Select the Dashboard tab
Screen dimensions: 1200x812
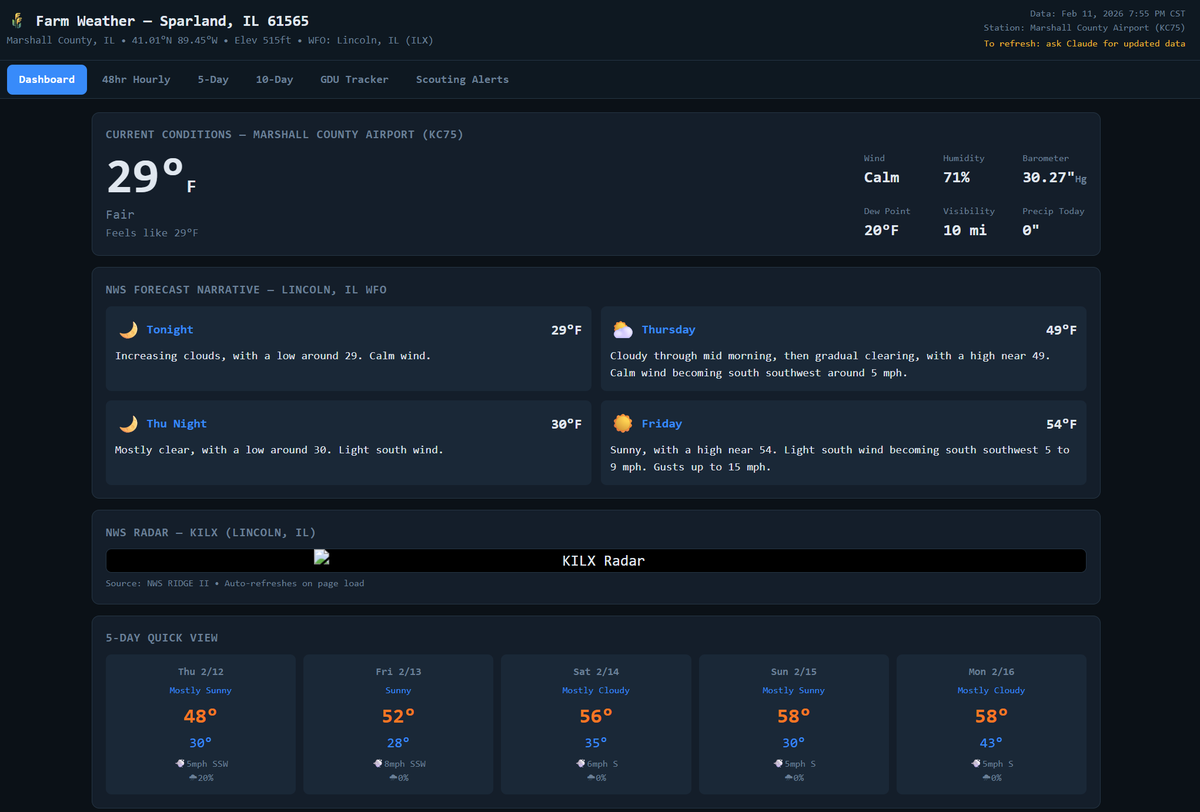[x=47, y=79]
